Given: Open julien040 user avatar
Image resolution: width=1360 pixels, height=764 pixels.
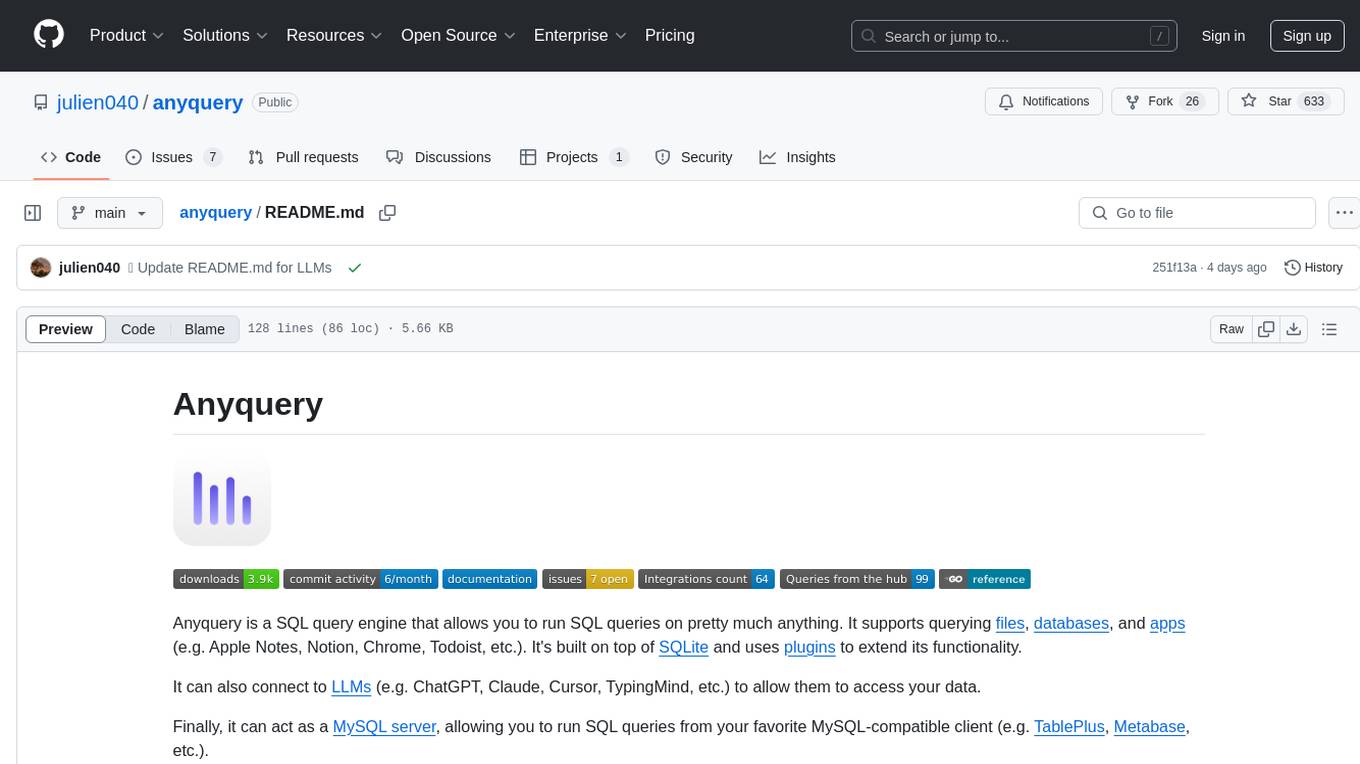Looking at the screenshot, I should point(41,267).
